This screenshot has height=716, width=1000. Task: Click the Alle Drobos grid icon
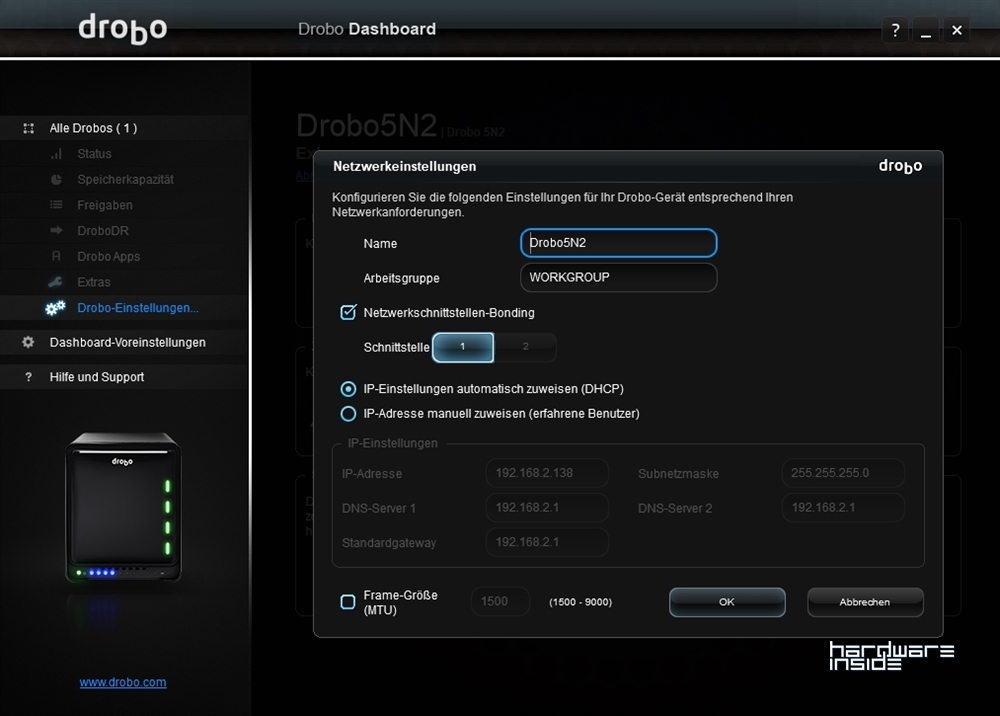[29, 128]
